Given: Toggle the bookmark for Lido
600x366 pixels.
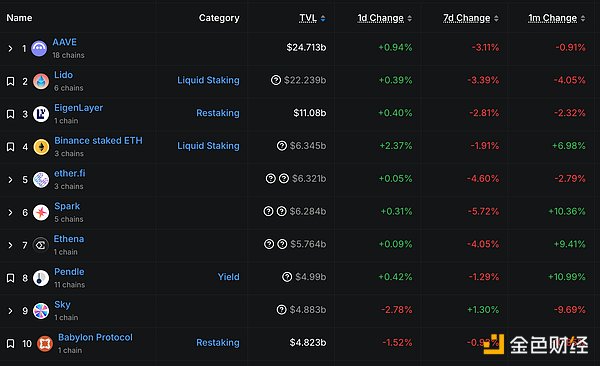Looking at the screenshot, I should click(11, 81).
